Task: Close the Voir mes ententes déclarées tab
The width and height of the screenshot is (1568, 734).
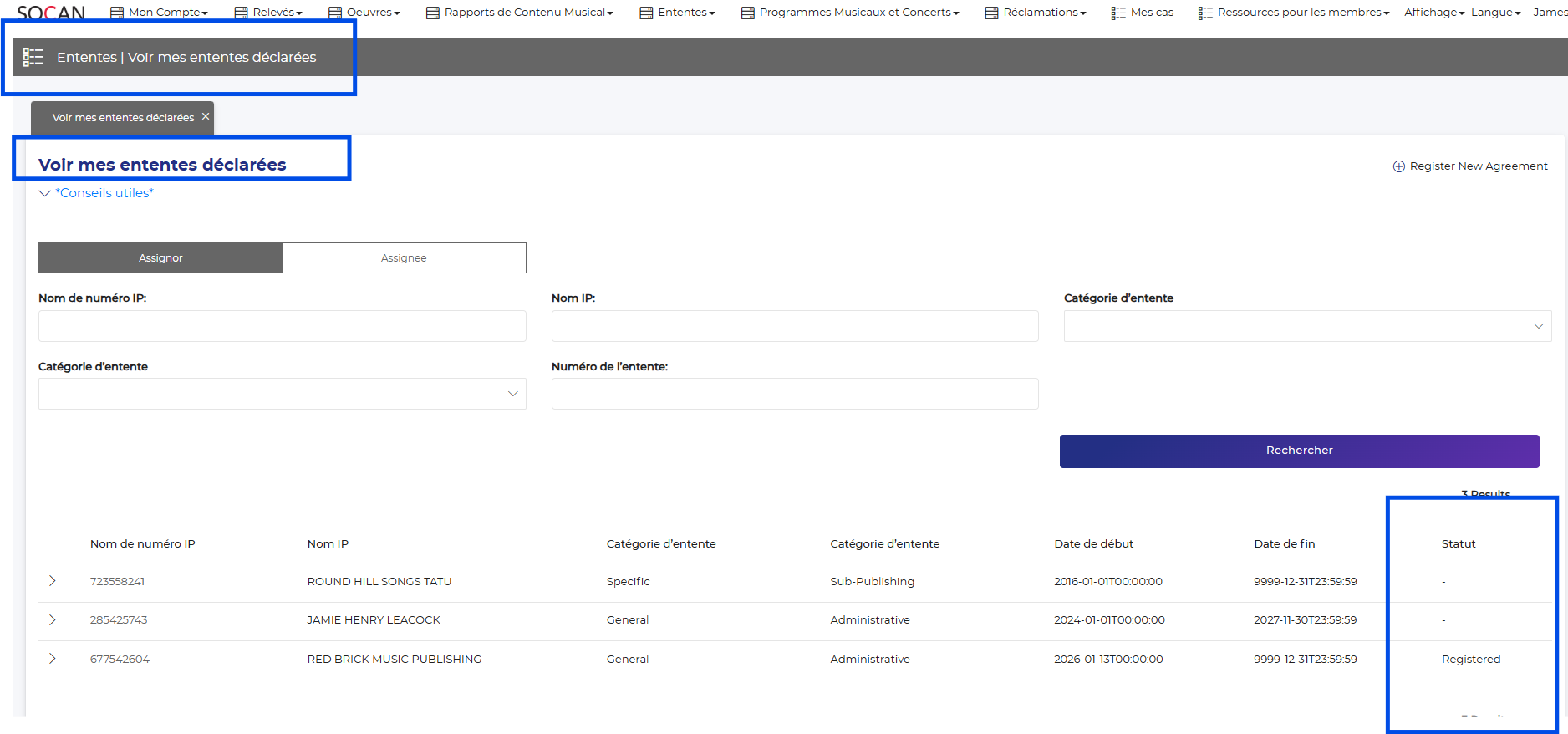Action: pos(206,117)
